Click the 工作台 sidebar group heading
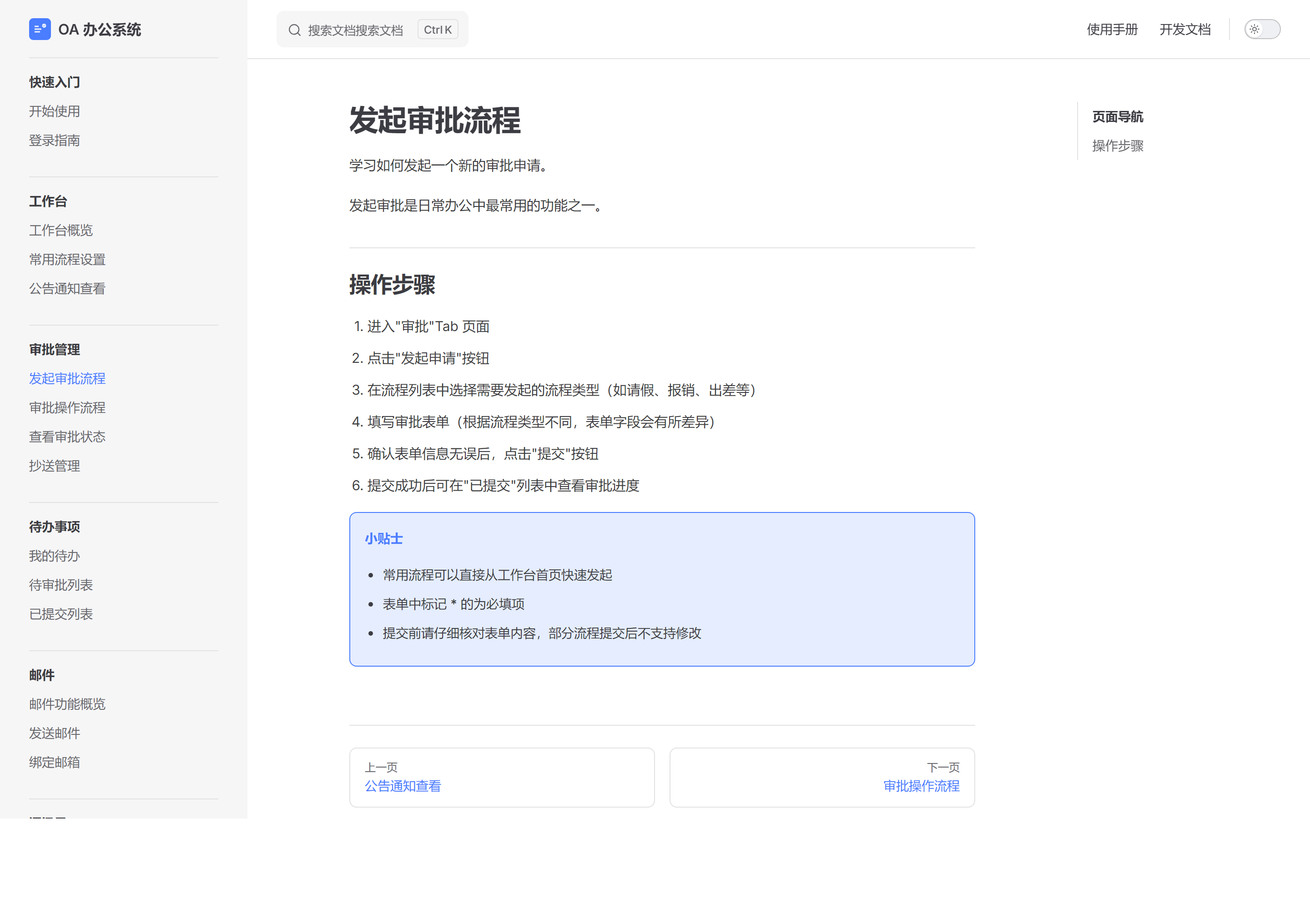 (x=49, y=201)
